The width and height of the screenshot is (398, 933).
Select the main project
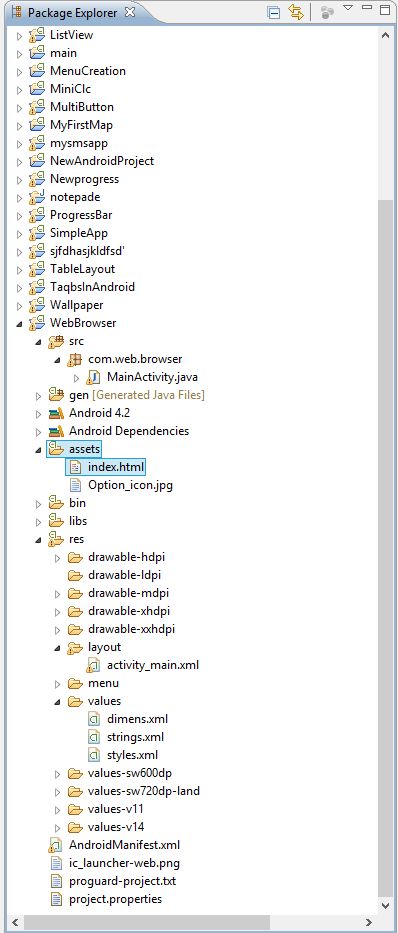[63, 53]
